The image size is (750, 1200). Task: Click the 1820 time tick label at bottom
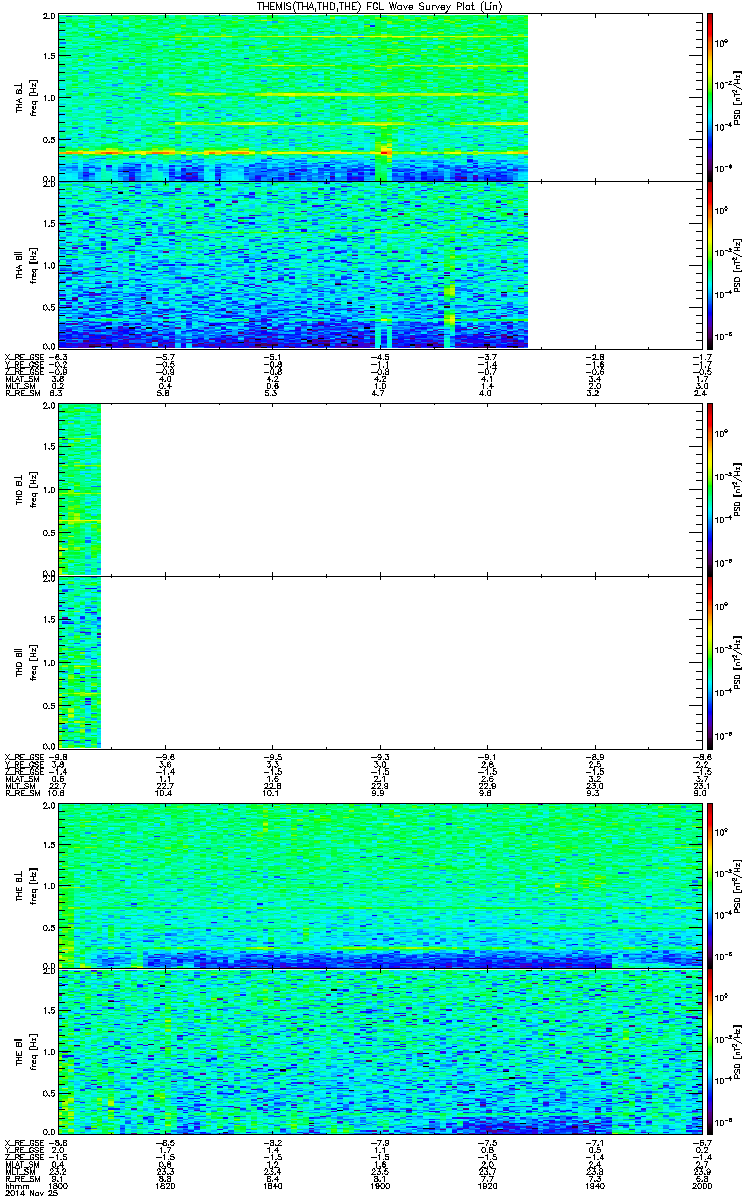pos(165,1184)
